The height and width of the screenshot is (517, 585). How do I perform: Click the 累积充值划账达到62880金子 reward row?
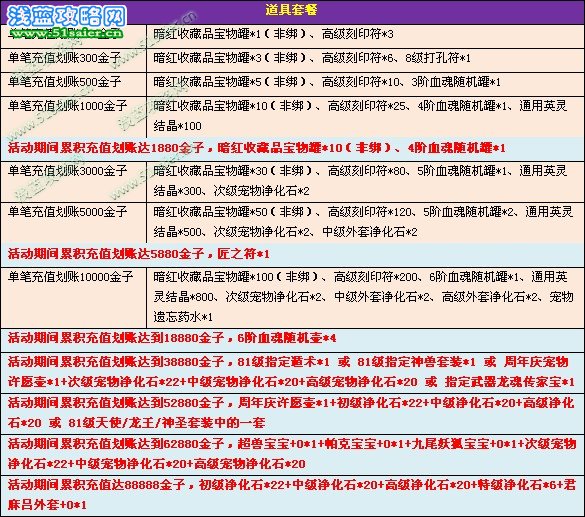(x=292, y=454)
